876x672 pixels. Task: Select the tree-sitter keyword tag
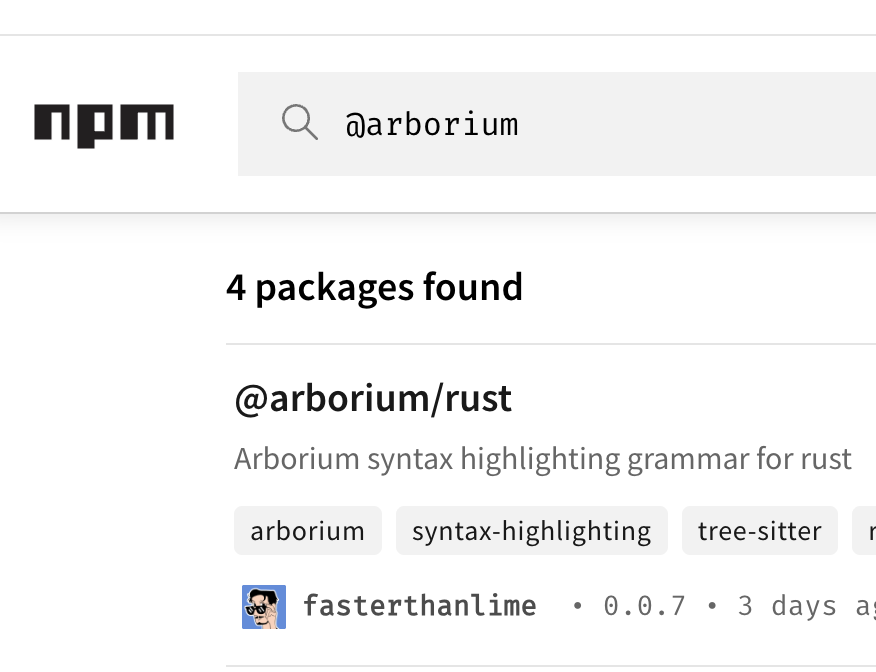tap(759, 531)
